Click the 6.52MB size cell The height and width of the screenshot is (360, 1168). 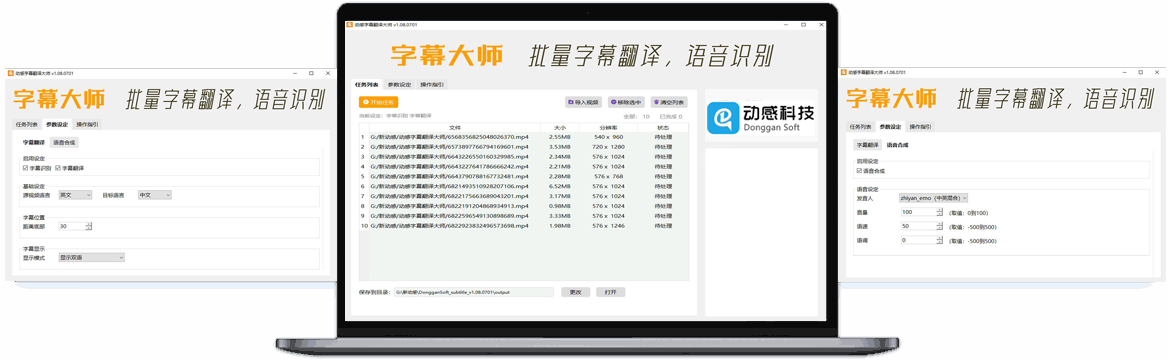click(x=560, y=186)
